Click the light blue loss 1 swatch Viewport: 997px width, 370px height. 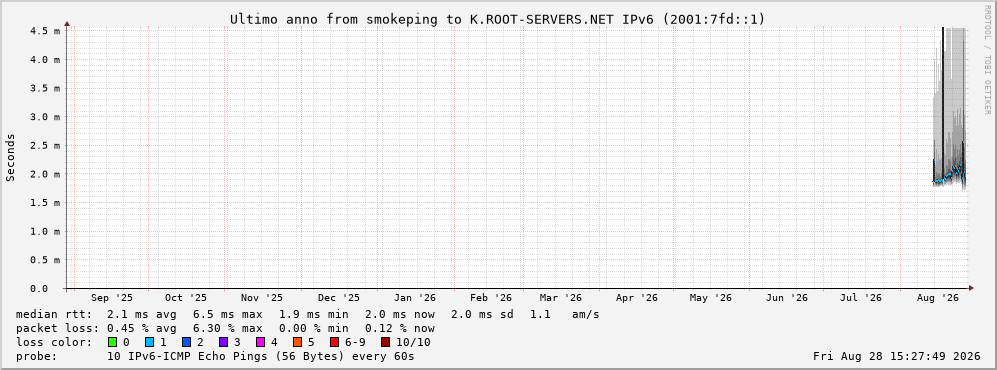[x=149, y=342]
